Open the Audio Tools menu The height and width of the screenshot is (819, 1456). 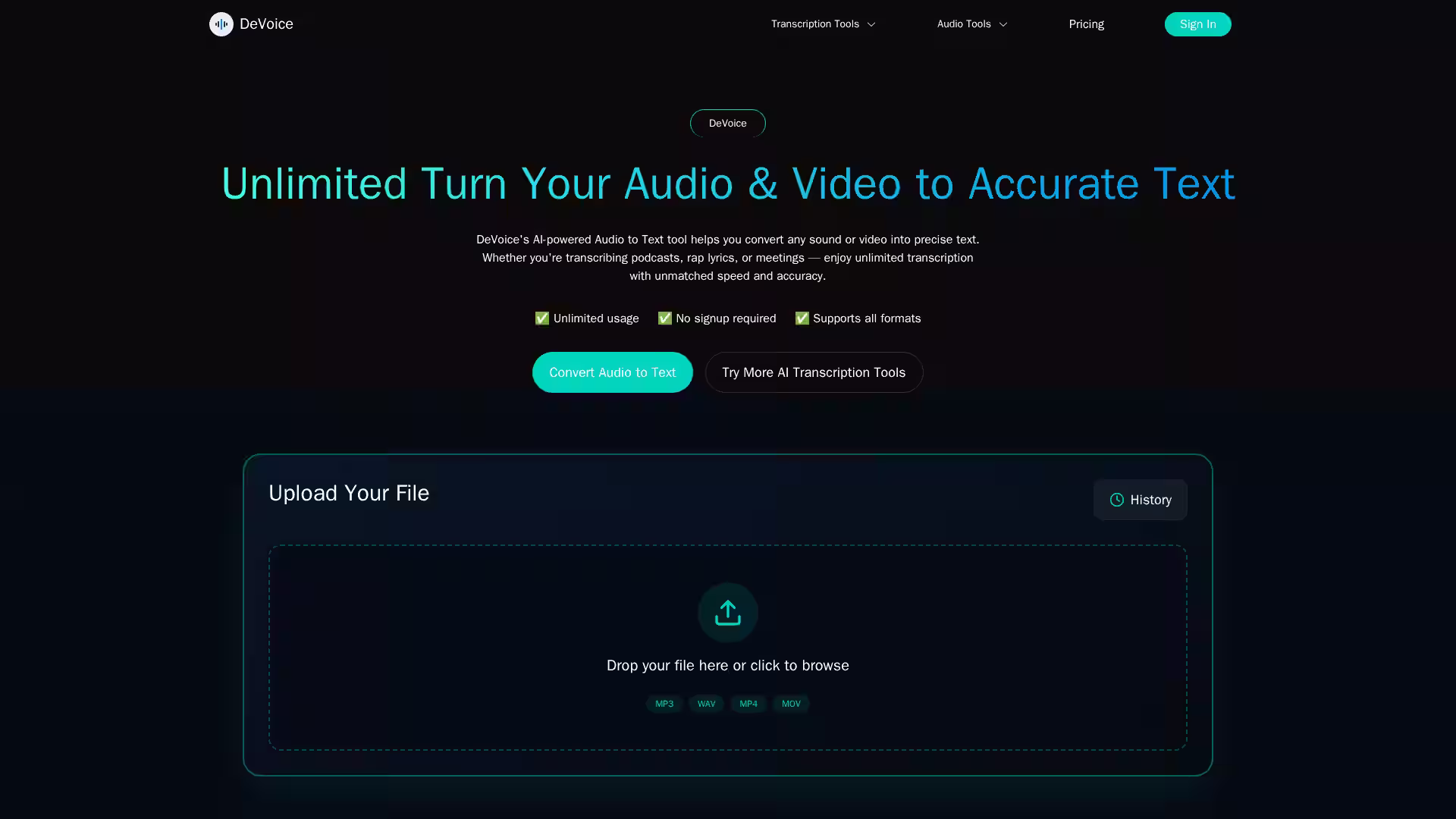pyautogui.click(x=972, y=24)
